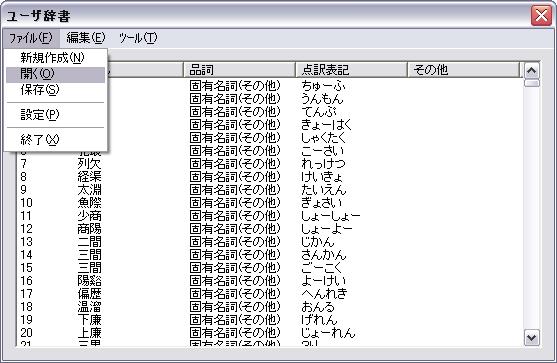Click braille reading ごーこく
Image resolution: width=557 pixels, height=363 pixels.
click(x=321, y=268)
